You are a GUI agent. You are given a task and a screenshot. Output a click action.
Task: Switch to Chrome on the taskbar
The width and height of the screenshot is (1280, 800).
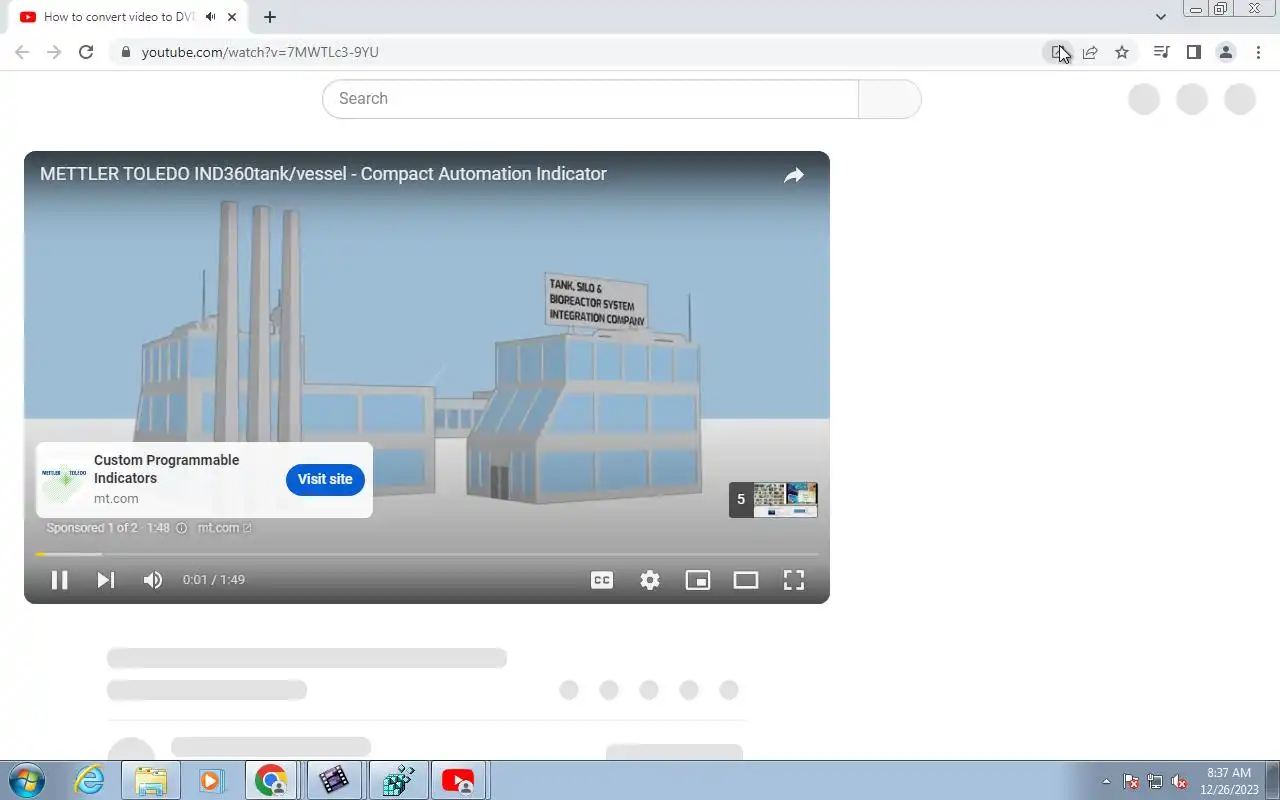tap(271, 780)
